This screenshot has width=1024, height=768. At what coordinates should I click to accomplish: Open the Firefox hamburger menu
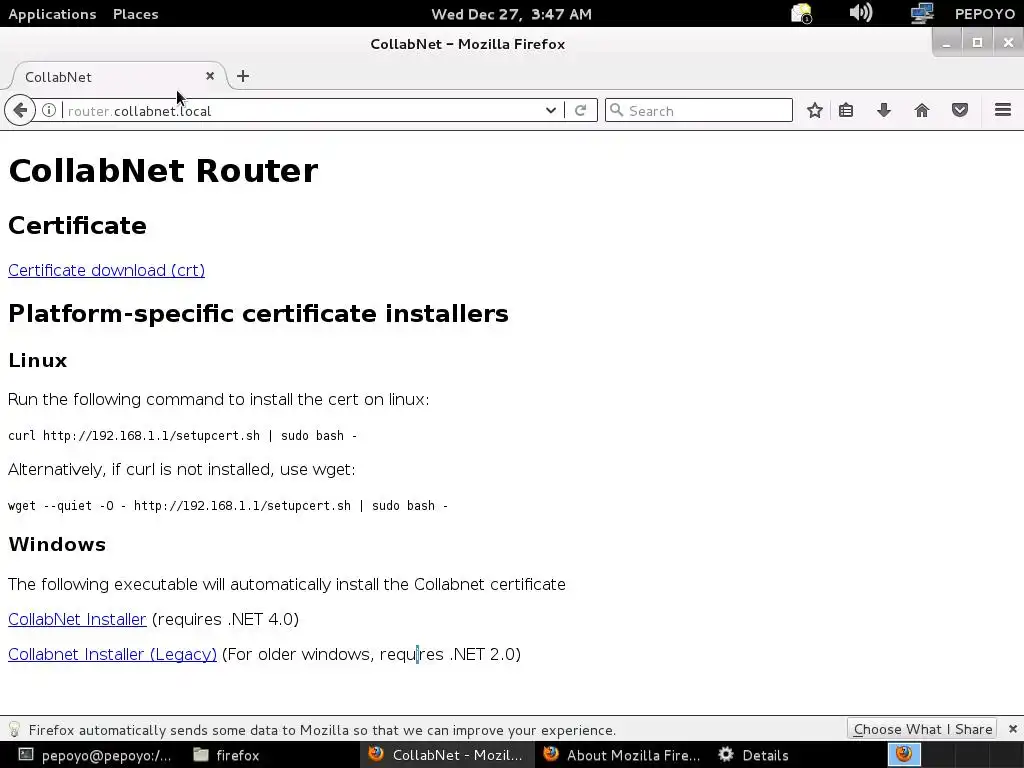pos(1003,110)
